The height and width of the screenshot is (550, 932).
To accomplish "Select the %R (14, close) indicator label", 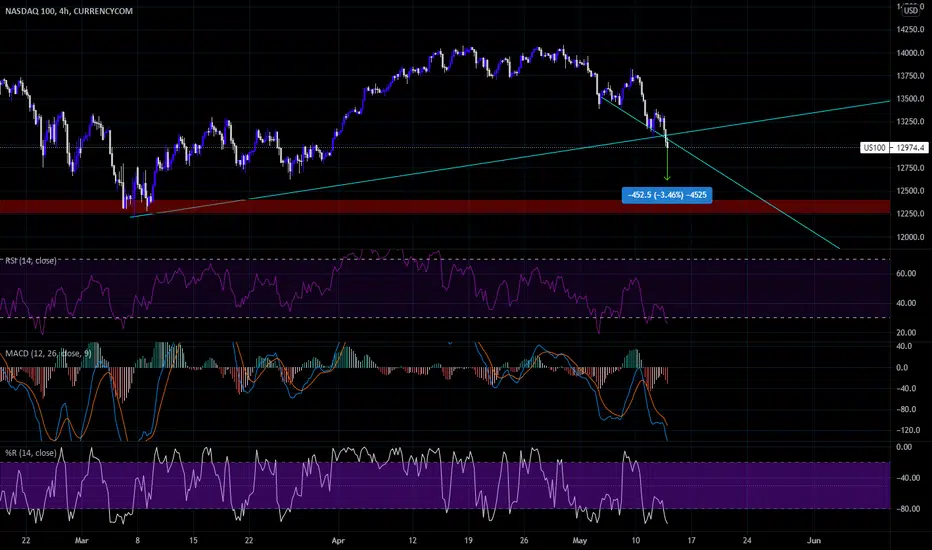I will [x=30, y=452].
